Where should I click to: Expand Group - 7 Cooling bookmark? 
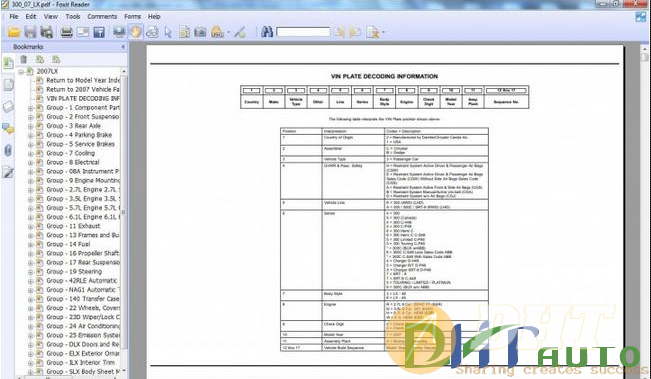(x=31, y=154)
